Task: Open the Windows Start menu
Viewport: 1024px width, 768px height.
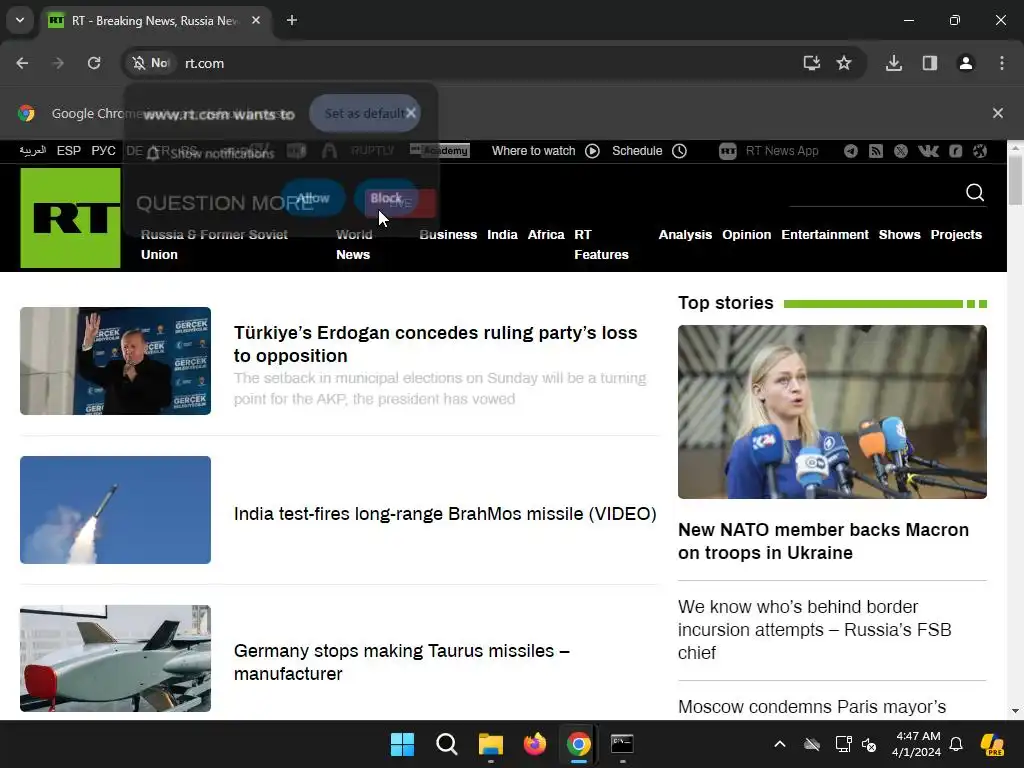Action: [x=402, y=744]
